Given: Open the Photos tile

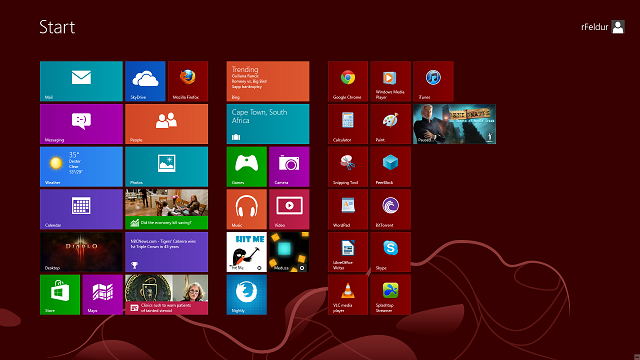Looking at the screenshot, I should (167, 167).
